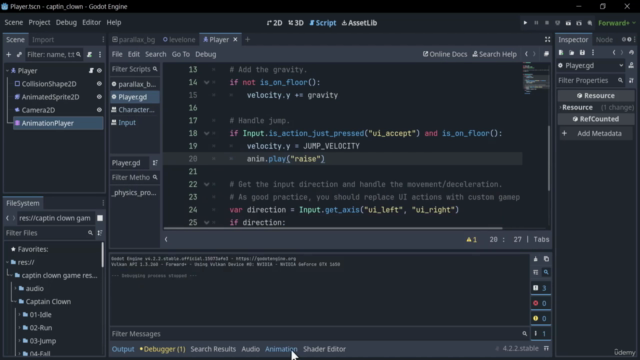The image size is (640, 360).
Task: Run the project with the play button
Action: [525, 23]
